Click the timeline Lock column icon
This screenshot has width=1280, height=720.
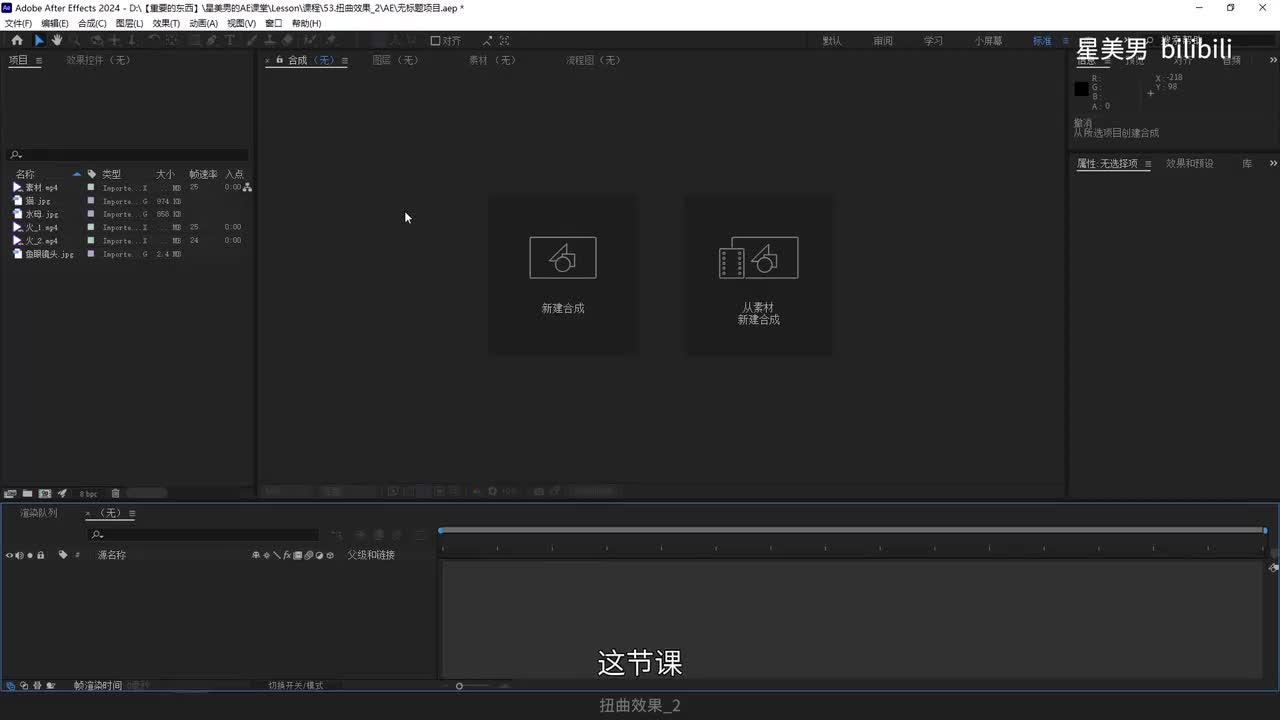coord(40,555)
